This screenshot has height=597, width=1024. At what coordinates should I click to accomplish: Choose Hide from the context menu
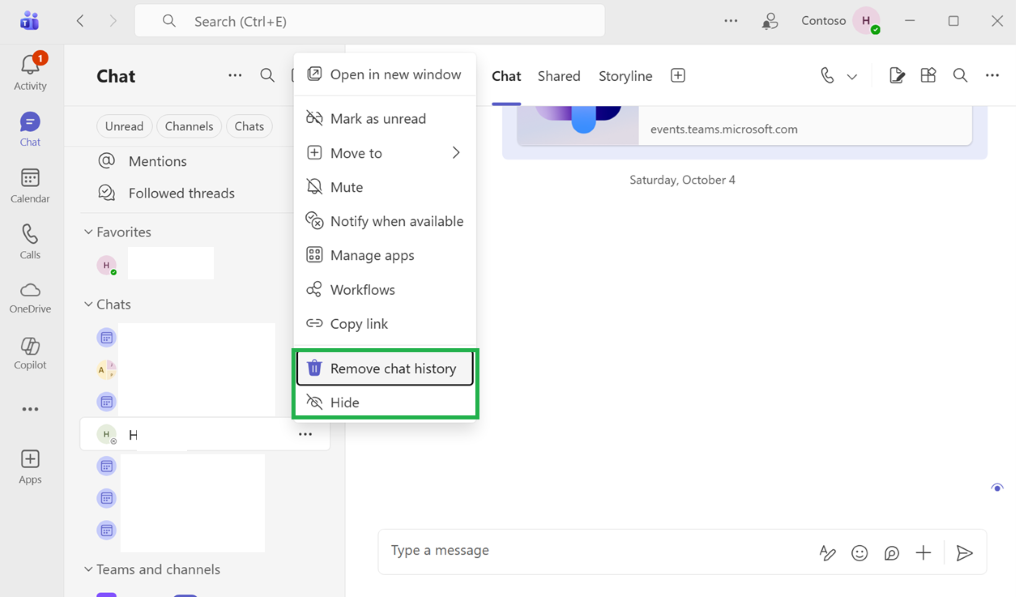[385, 402]
